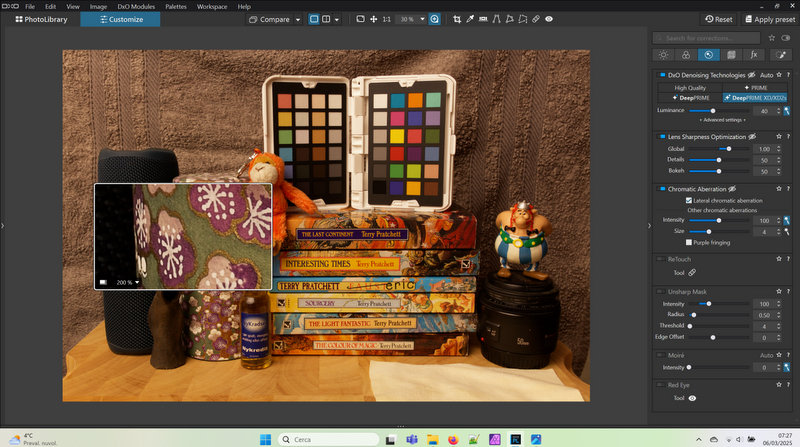Screen dimensions: 800x447
Task: Pick the white balance eyedropper tool
Action: point(470,19)
